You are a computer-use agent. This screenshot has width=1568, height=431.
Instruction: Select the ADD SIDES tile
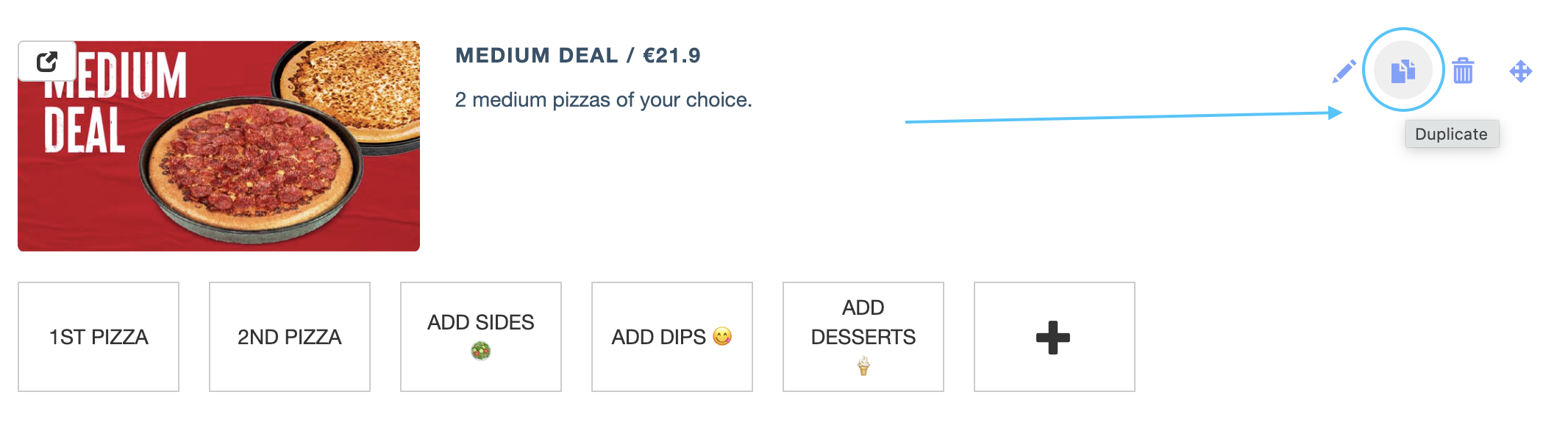pos(481,337)
